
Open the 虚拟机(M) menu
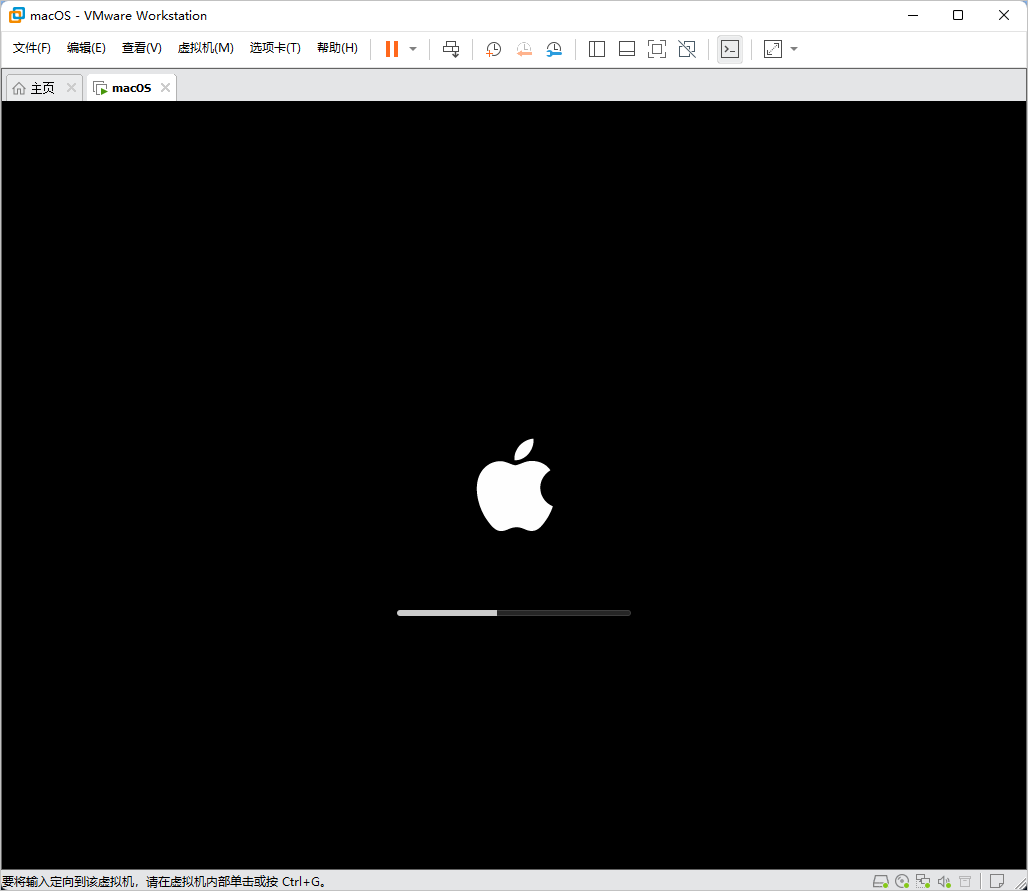pos(205,48)
